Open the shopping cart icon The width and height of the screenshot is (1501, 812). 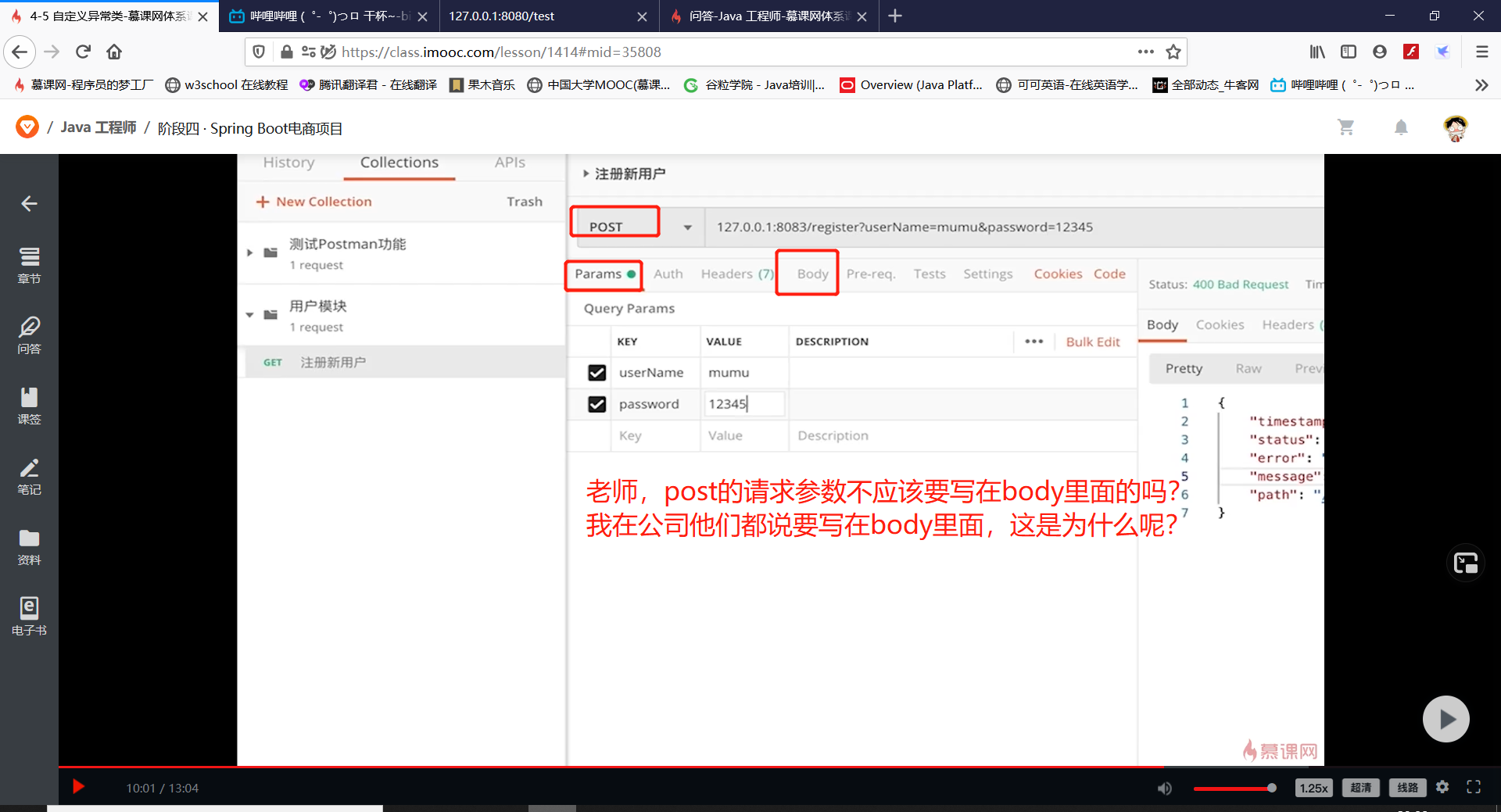pyautogui.click(x=1345, y=127)
